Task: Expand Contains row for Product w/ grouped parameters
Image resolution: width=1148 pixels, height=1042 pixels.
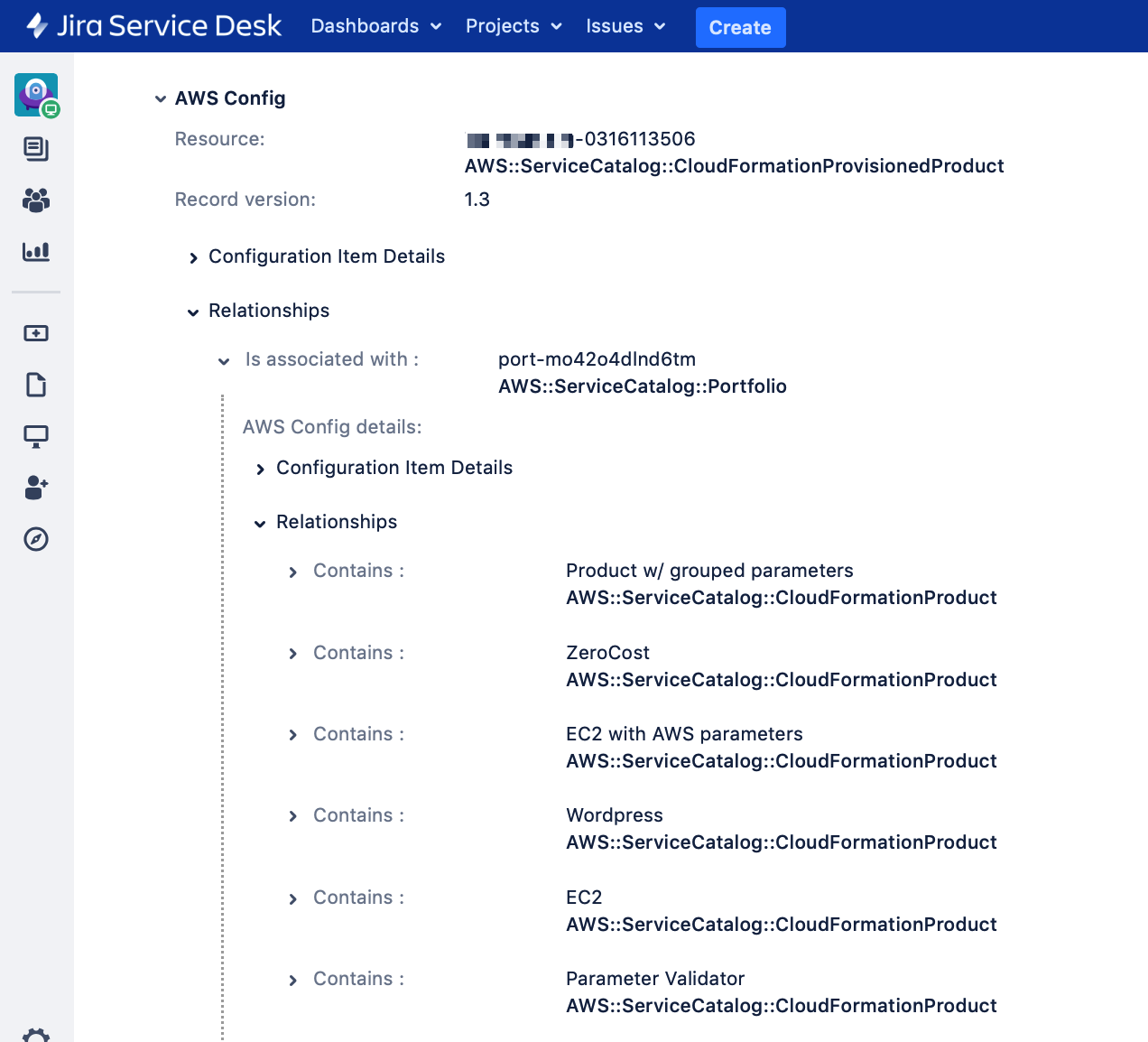Action: pos(292,572)
